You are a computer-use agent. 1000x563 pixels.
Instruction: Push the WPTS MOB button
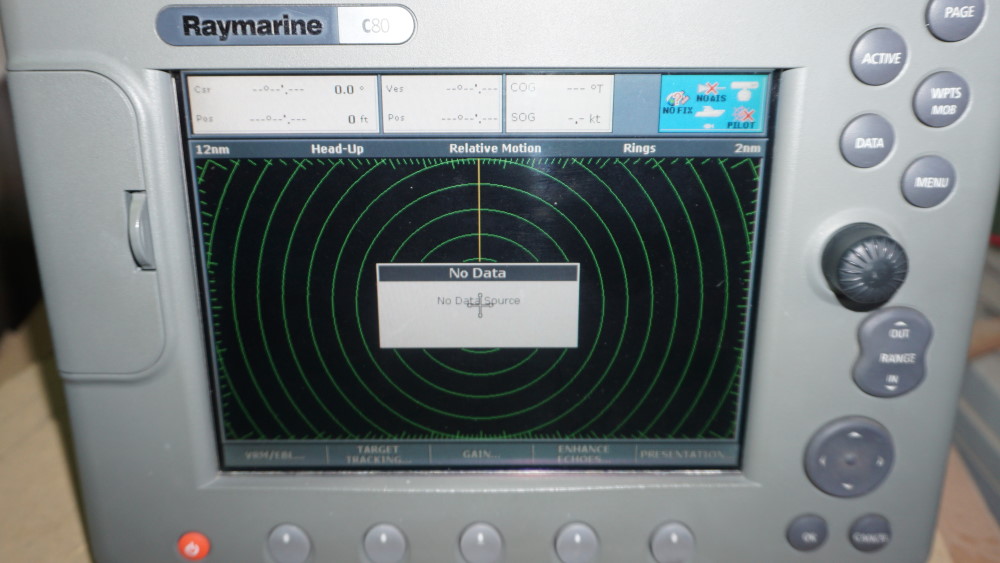tap(942, 101)
